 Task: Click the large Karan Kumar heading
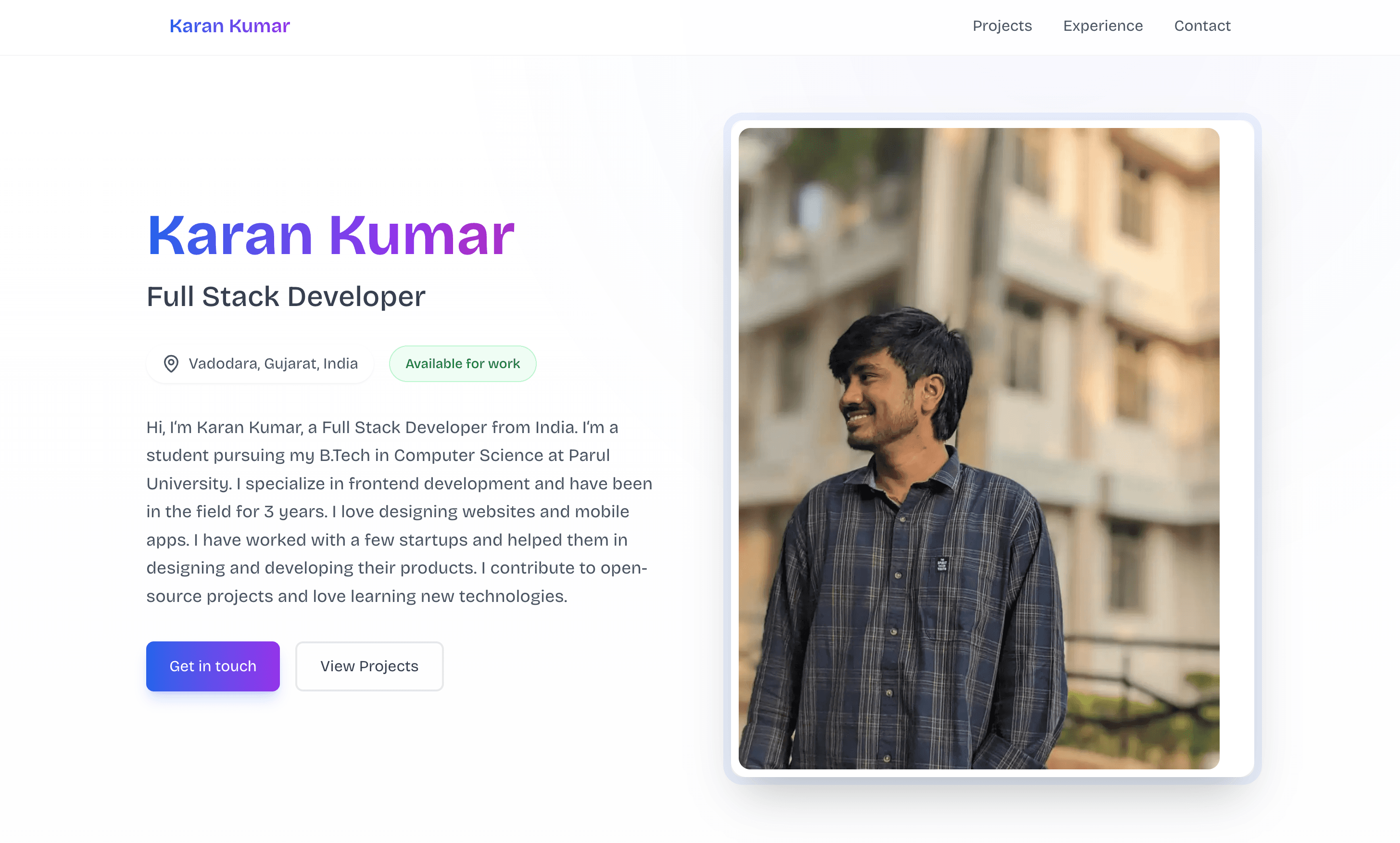coord(330,235)
